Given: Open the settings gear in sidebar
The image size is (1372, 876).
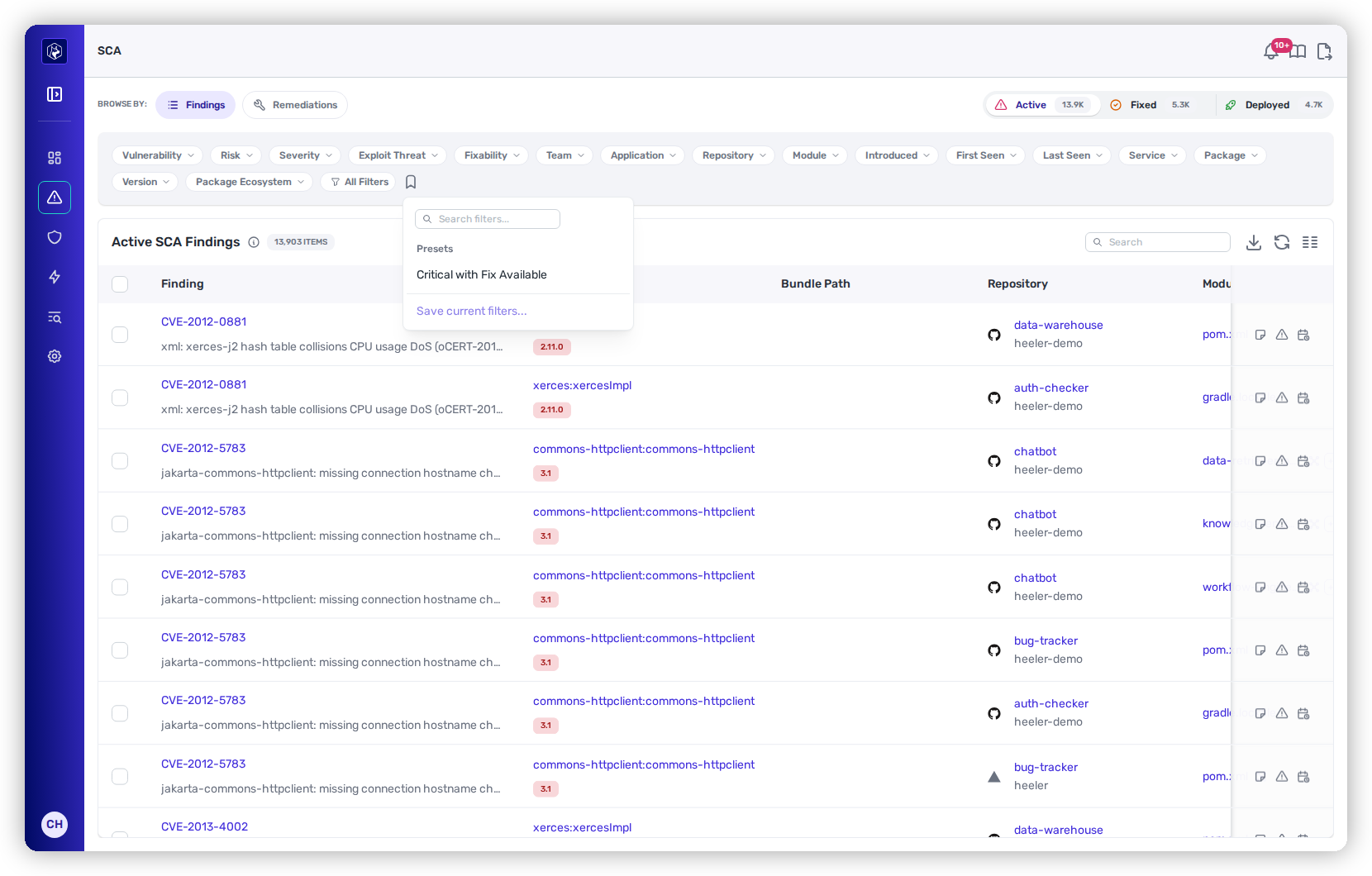Looking at the screenshot, I should (x=55, y=356).
